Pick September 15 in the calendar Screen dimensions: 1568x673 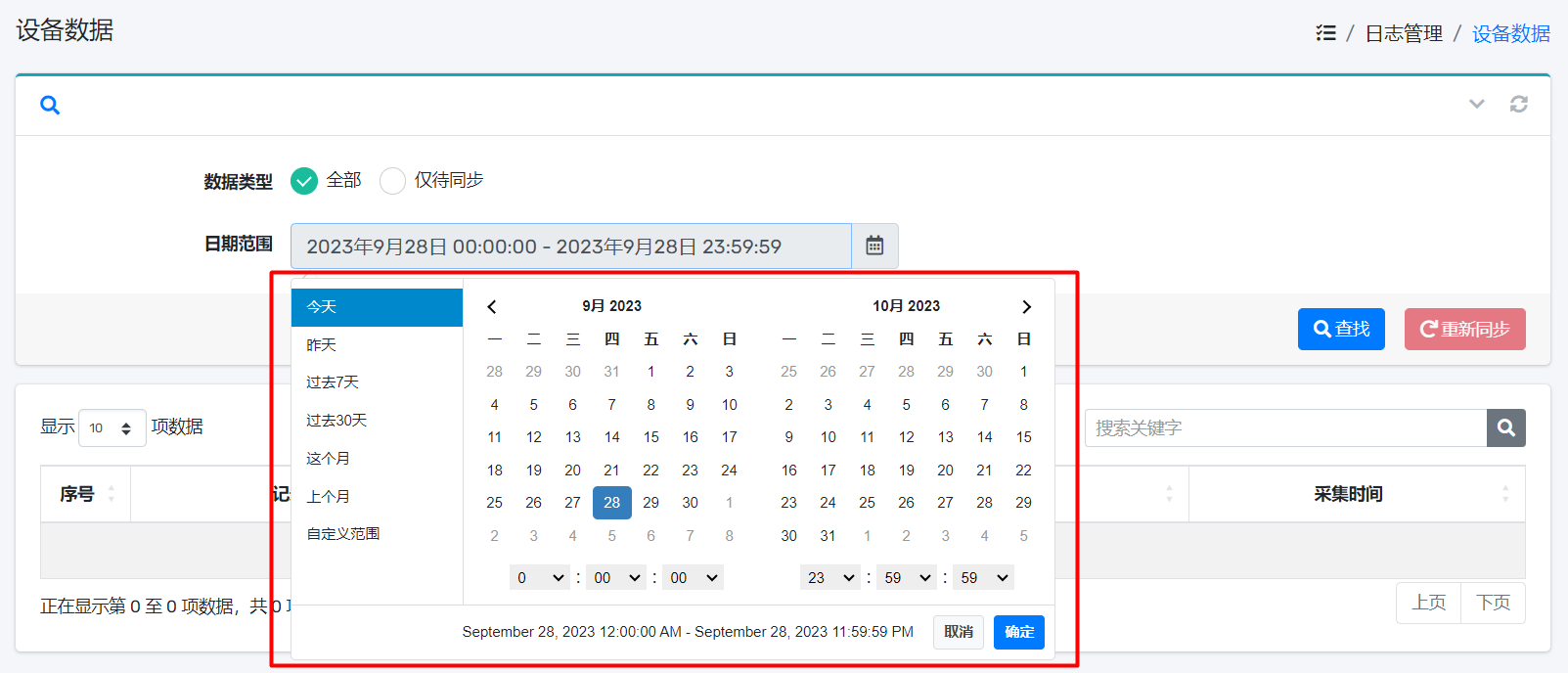pyautogui.click(x=650, y=437)
